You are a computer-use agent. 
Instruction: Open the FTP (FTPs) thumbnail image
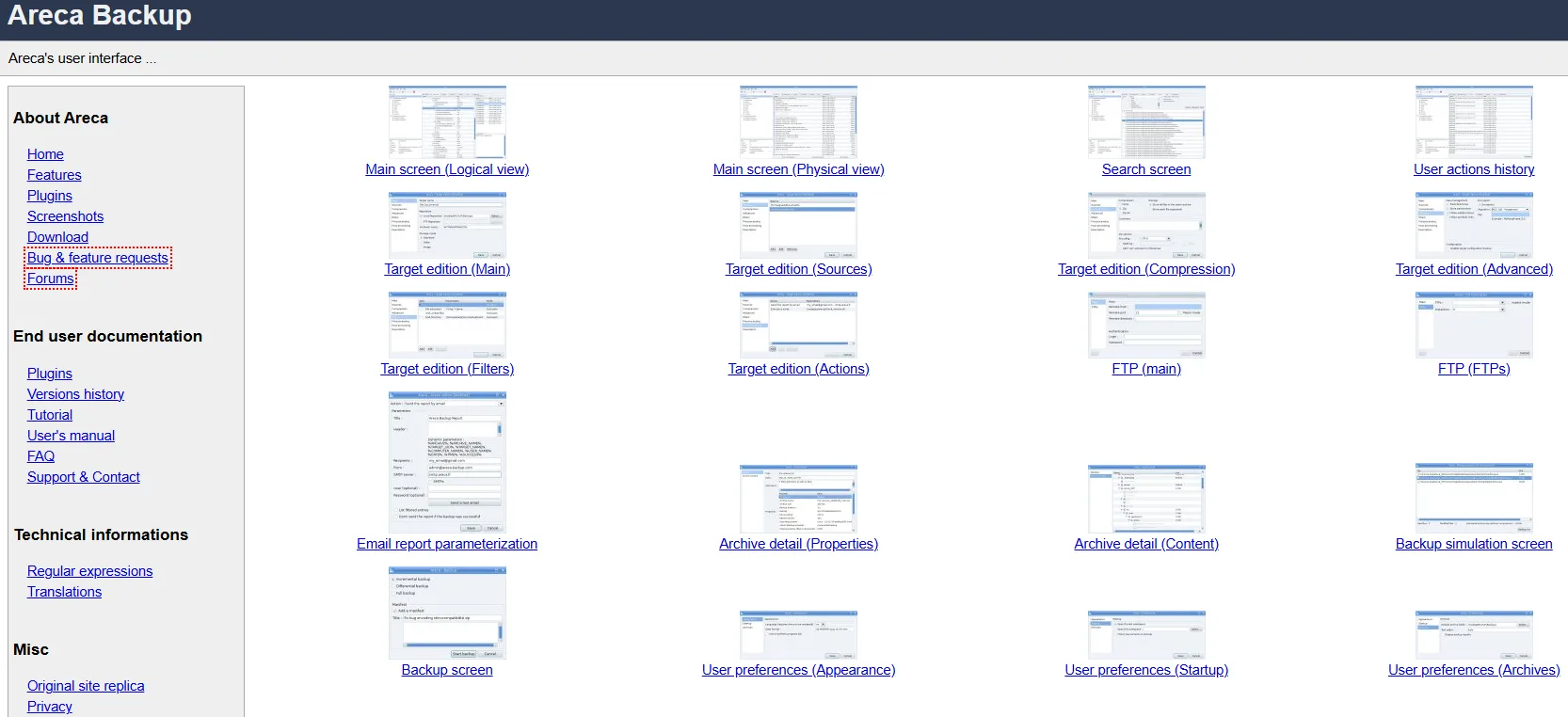tap(1474, 325)
